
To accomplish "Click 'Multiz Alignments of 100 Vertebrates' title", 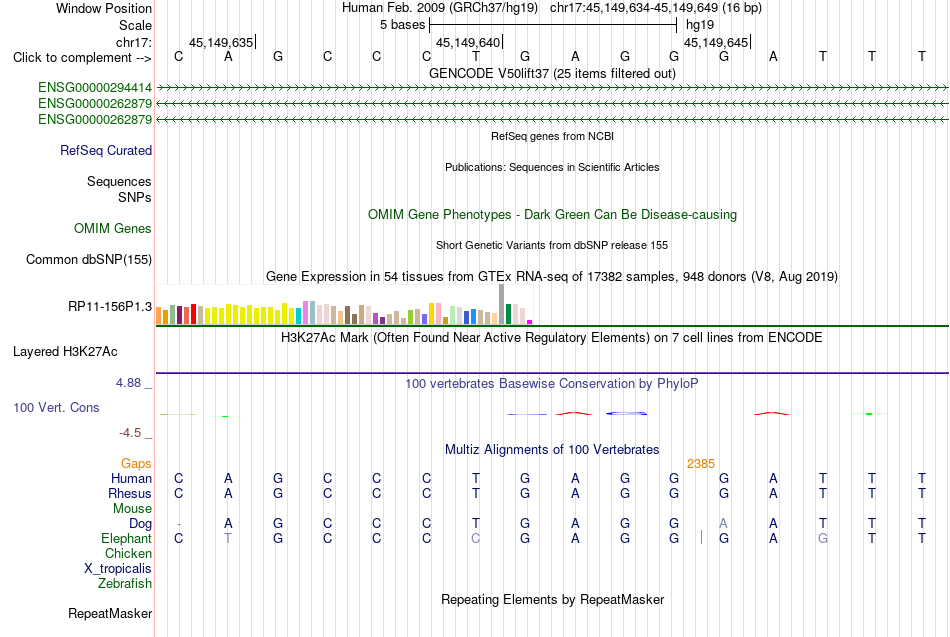I will coord(552,450).
